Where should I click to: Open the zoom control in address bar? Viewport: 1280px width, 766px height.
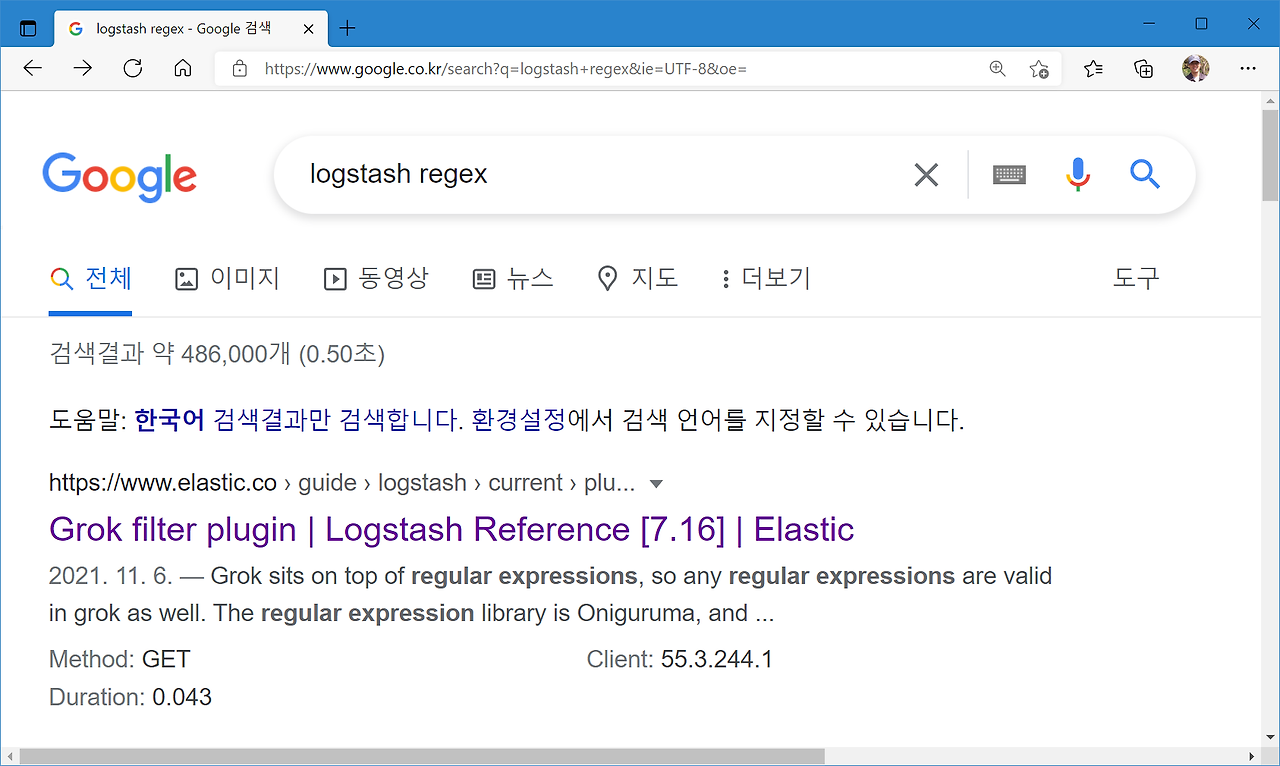point(997,68)
